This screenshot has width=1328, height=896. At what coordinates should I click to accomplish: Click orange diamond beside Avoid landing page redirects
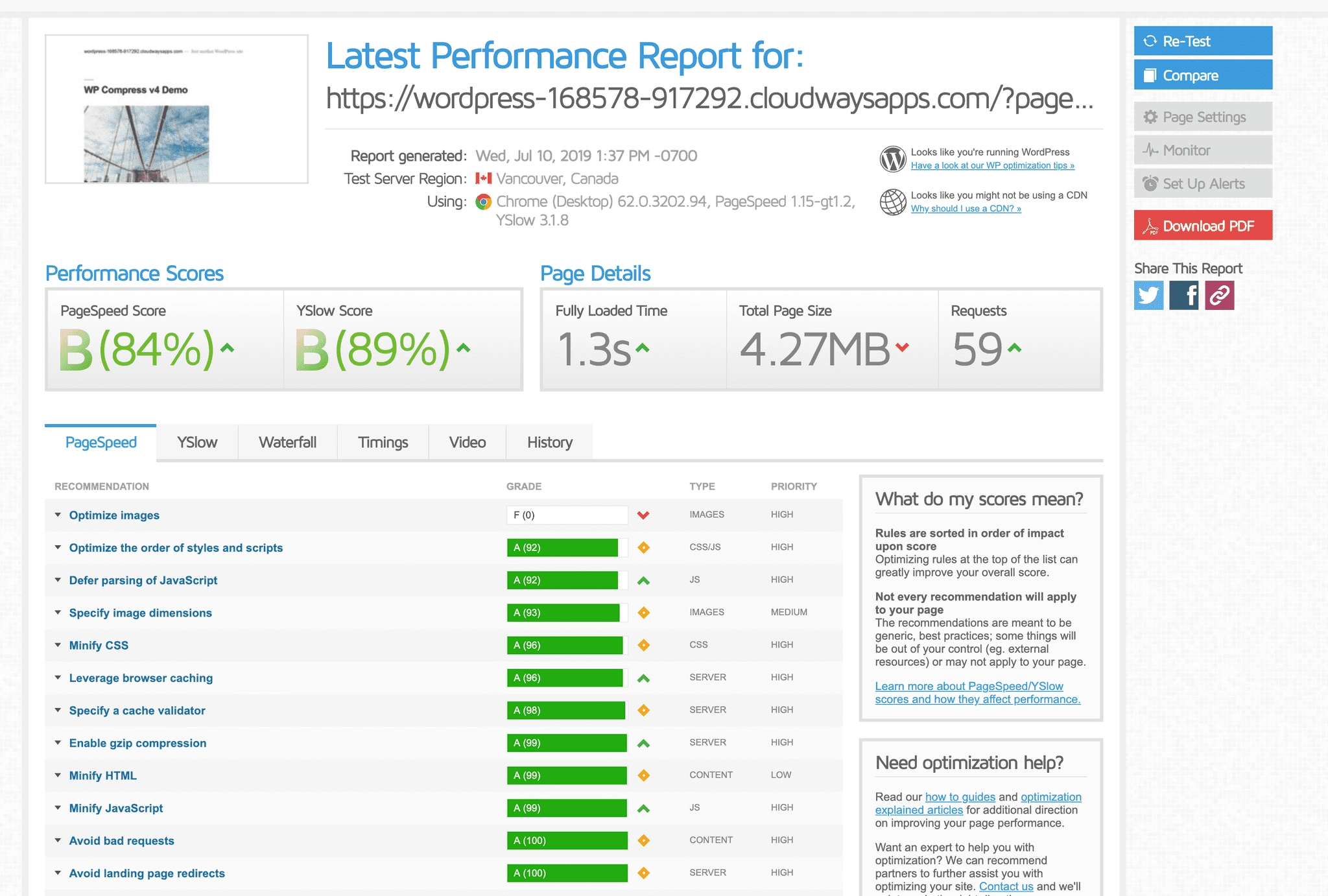643,873
